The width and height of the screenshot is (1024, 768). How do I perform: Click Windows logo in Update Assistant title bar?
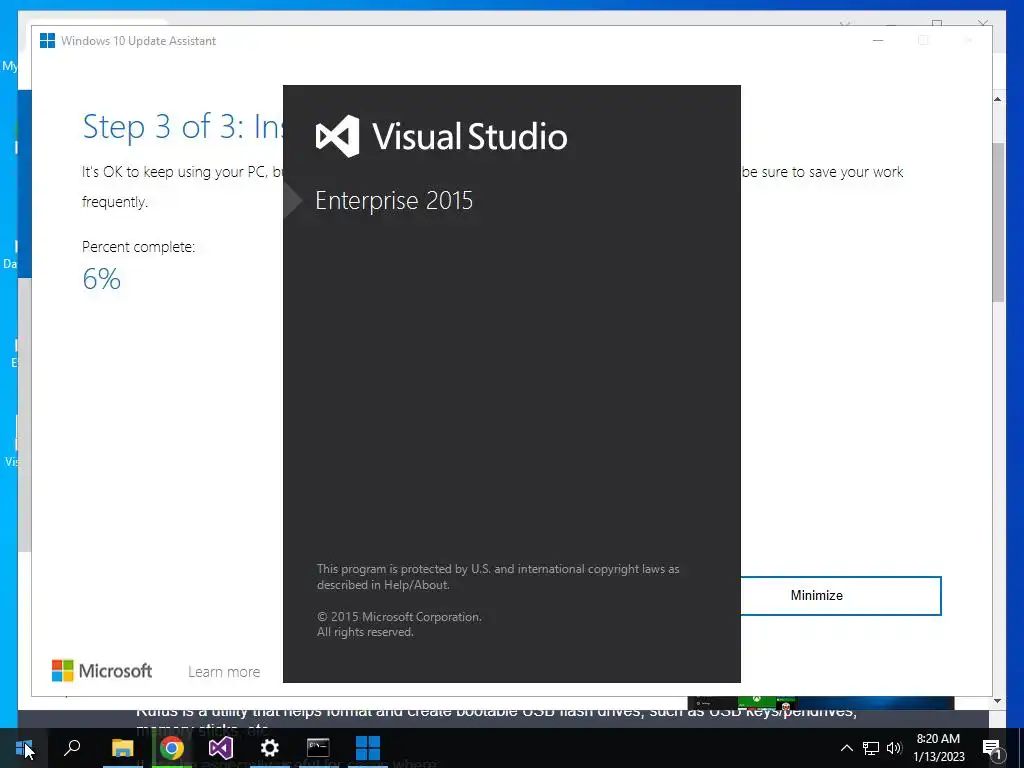pos(47,40)
